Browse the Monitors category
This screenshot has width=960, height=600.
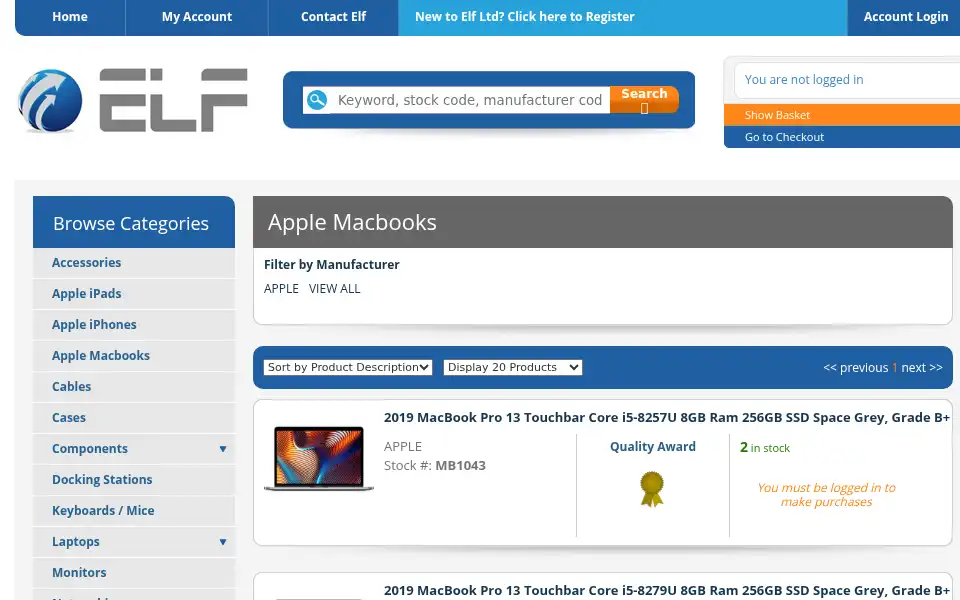pos(134,573)
